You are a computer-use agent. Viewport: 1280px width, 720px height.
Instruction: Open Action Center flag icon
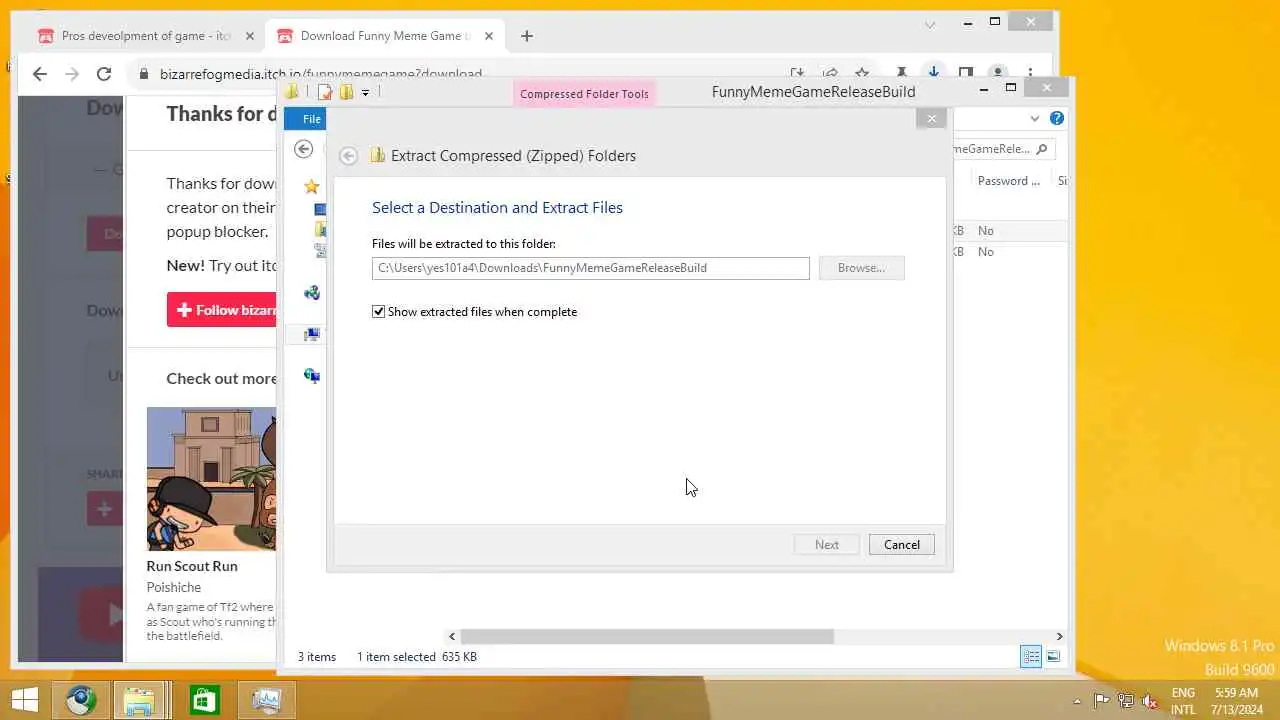1101,701
